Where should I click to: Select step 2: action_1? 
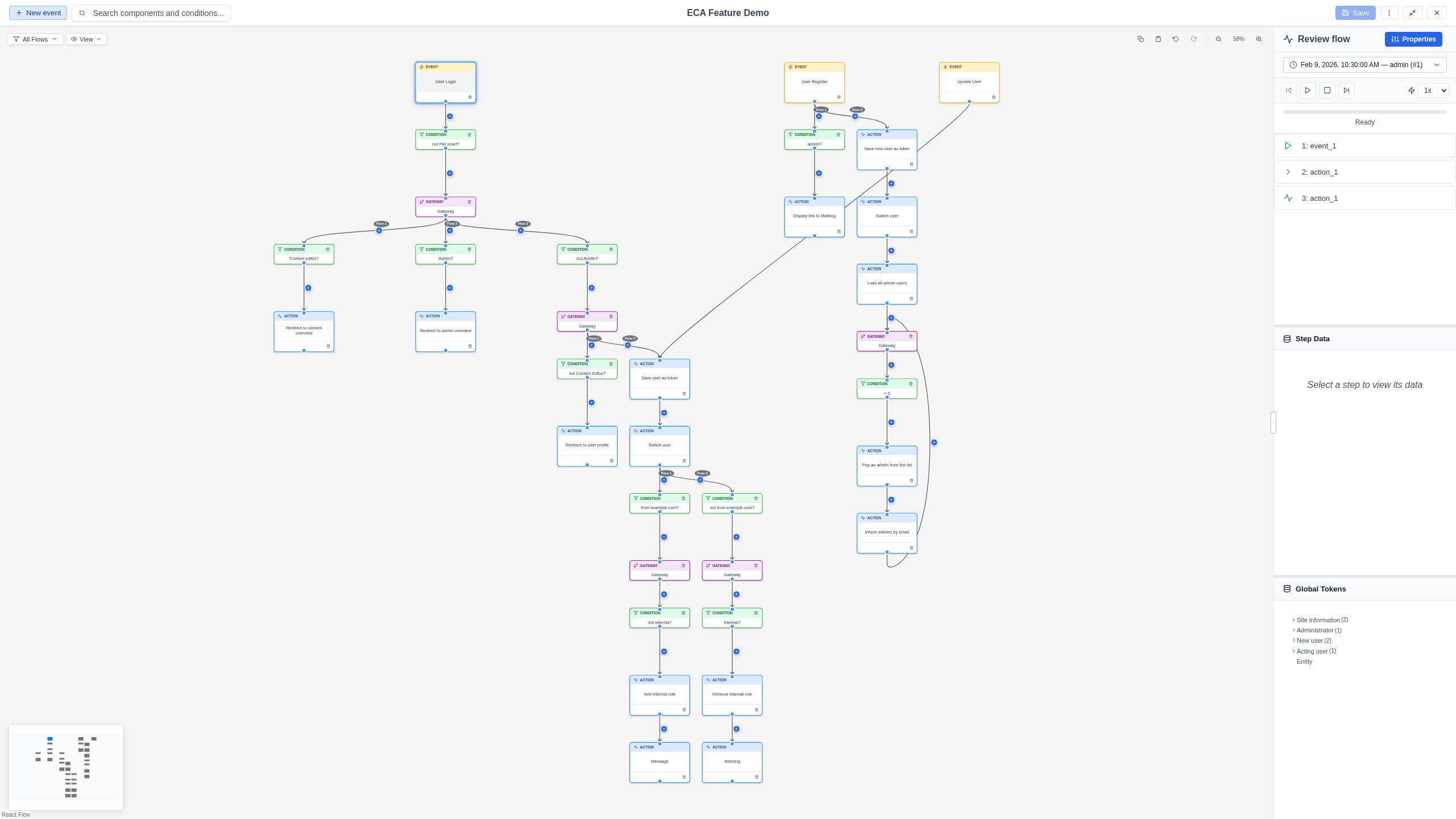[x=1365, y=172]
